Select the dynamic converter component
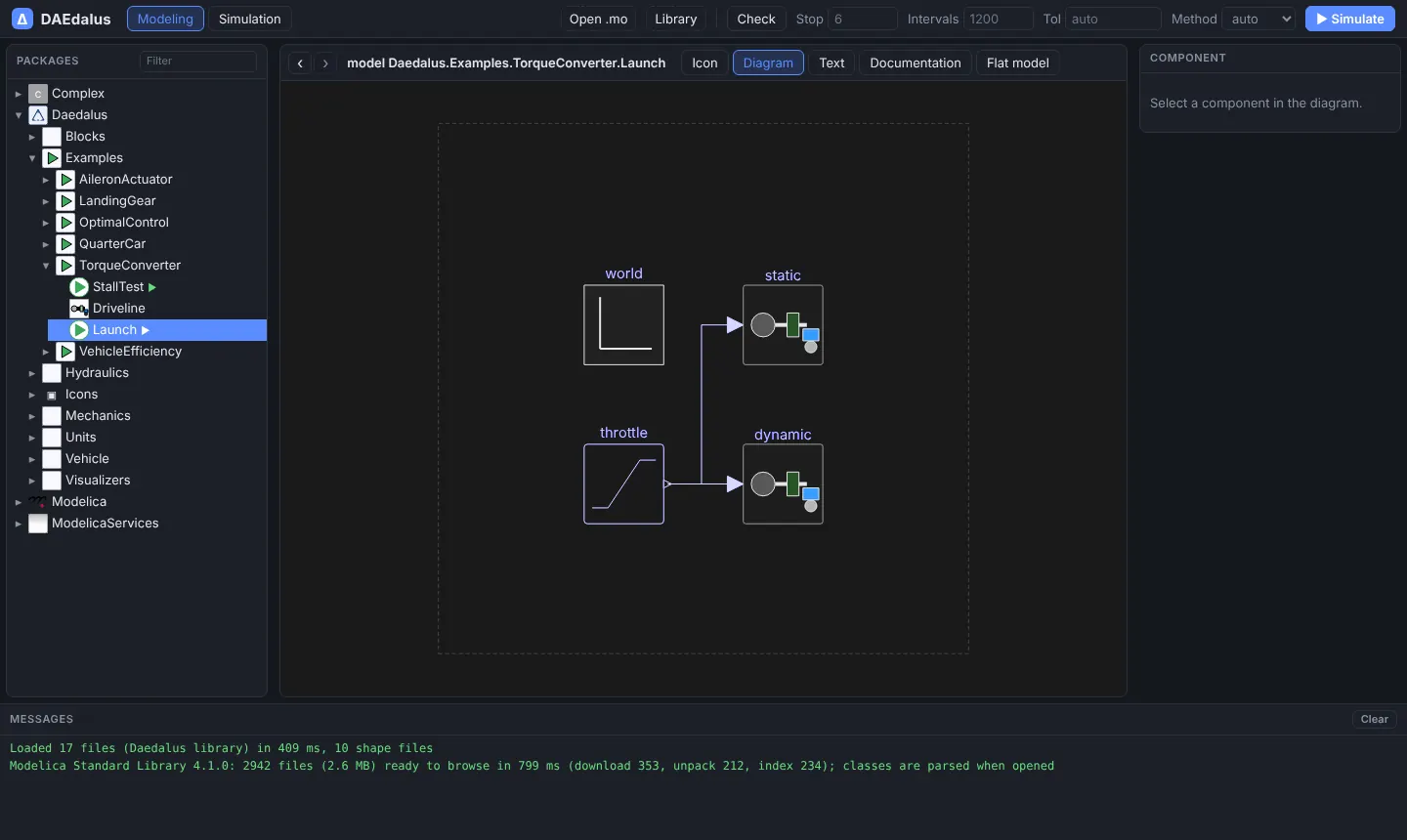Screen dimensions: 1407x840 click(783, 484)
